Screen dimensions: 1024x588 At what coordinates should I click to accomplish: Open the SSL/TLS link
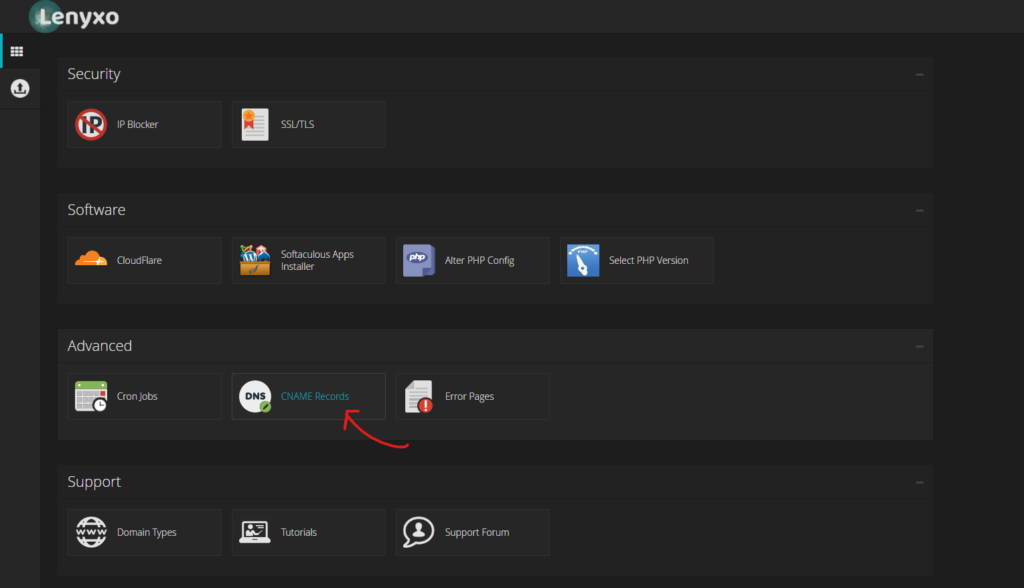tap(297, 124)
